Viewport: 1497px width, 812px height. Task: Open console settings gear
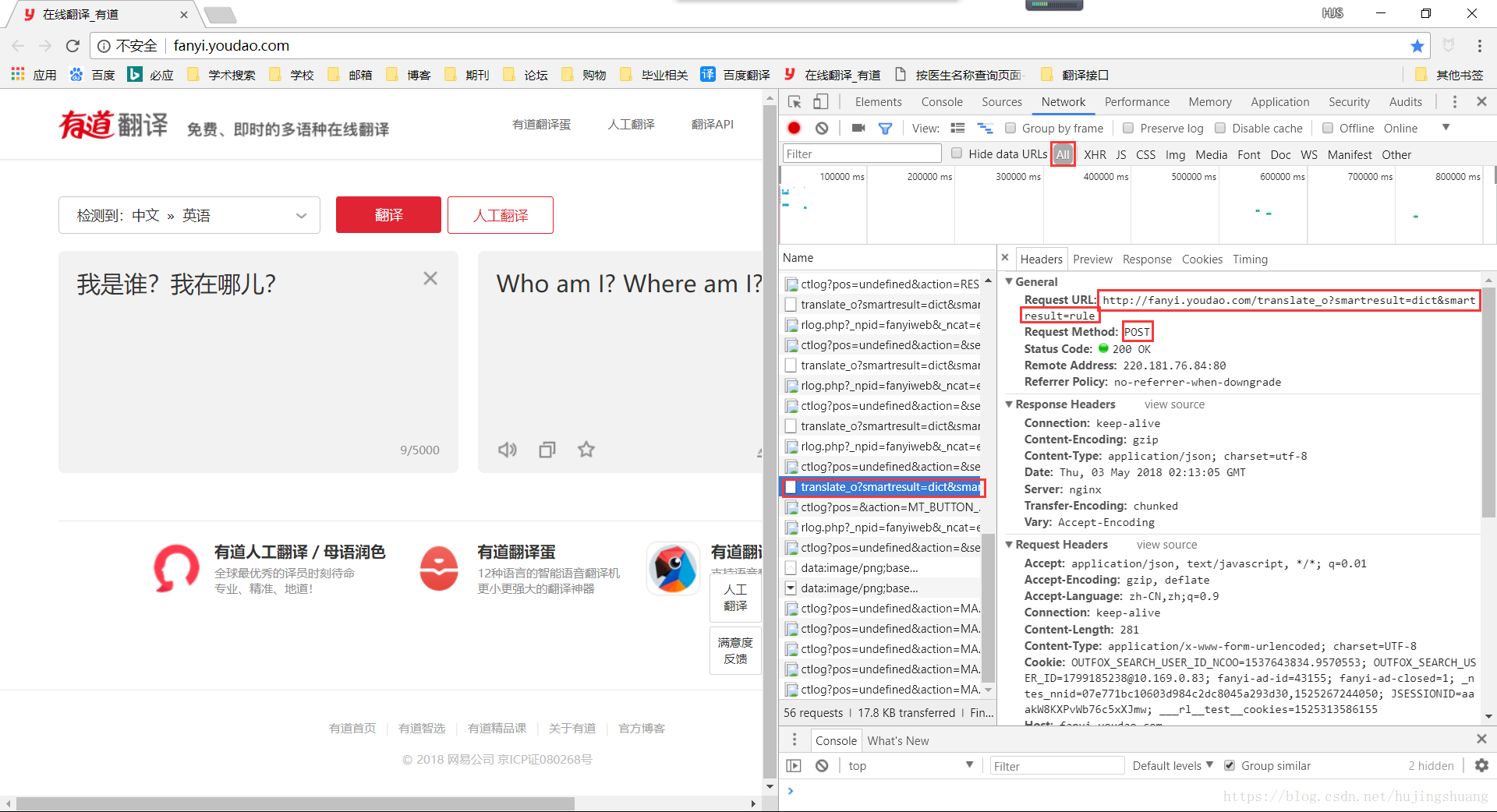[x=1481, y=766]
